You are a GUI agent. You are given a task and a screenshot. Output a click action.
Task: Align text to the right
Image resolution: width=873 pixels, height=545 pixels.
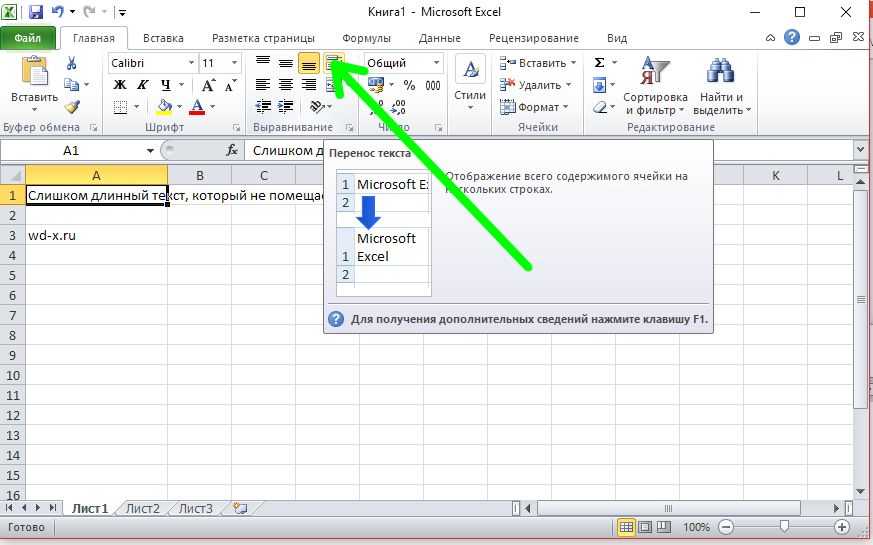309,85
